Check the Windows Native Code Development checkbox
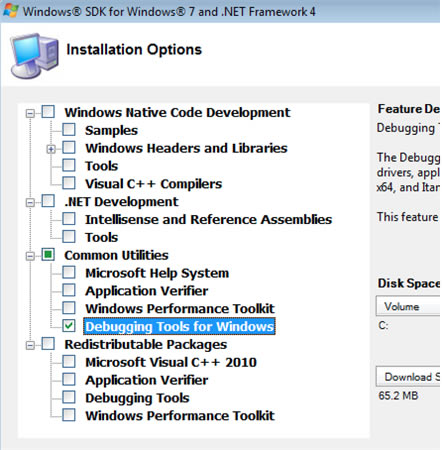 click(x=48, y=112)
